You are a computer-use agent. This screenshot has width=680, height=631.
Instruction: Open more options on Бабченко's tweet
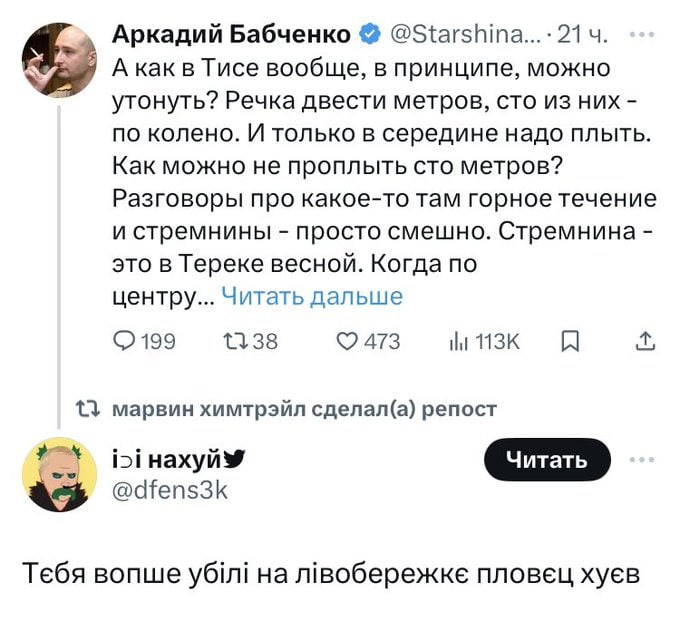click(640, 36)
